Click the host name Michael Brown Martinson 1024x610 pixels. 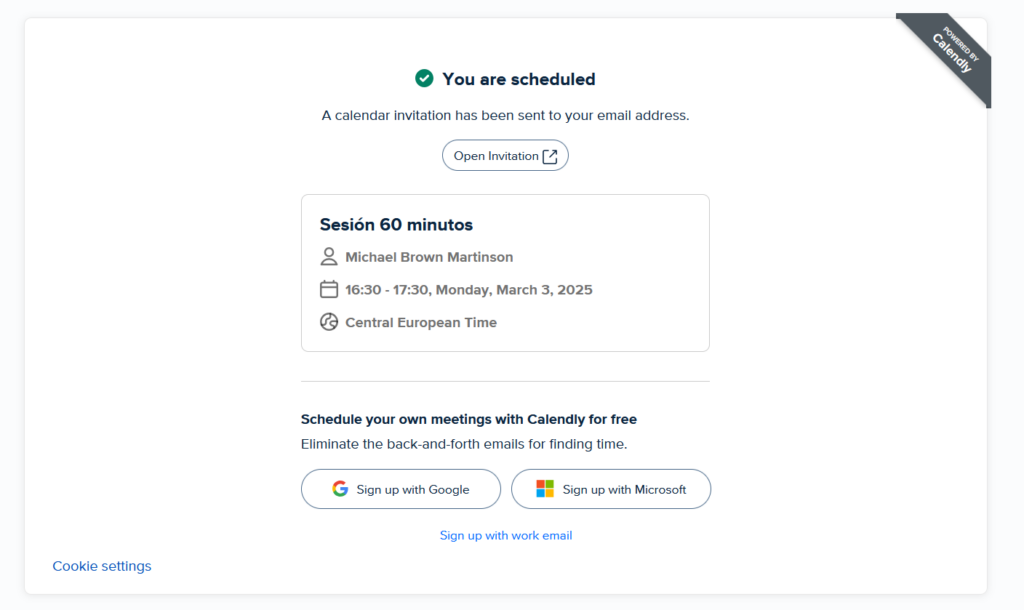click(429, 257)
